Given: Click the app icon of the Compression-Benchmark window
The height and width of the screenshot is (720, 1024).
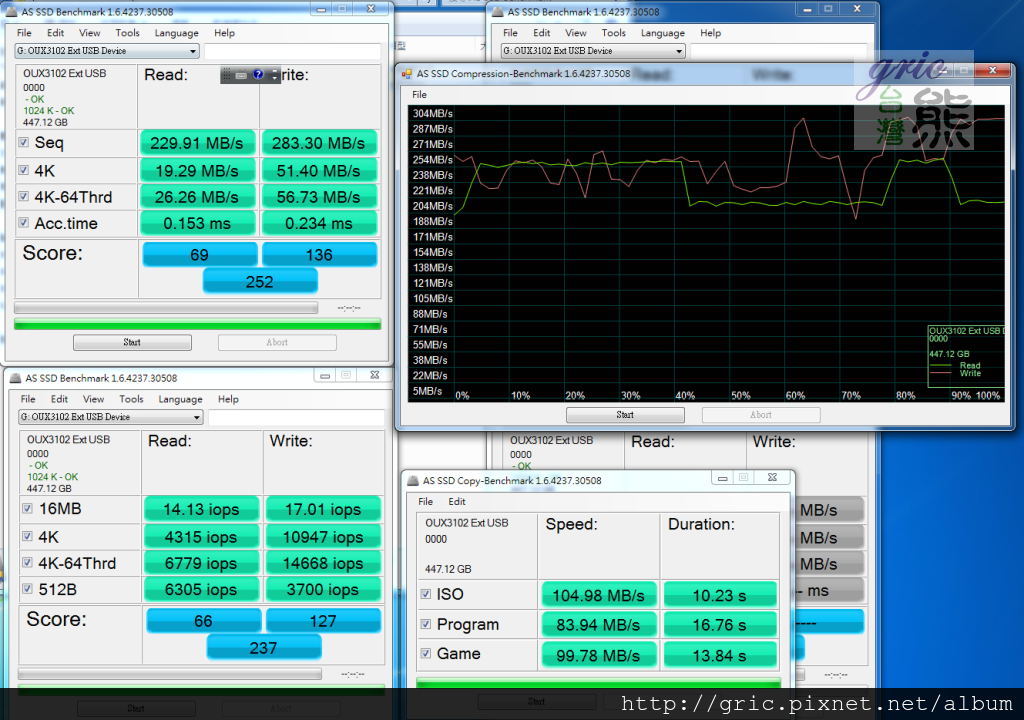Looking at the screenshot, I should 407,74.
